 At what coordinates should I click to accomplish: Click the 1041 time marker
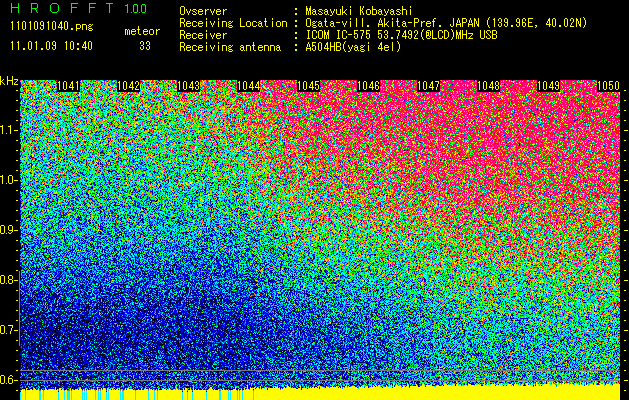click(69, 86)
